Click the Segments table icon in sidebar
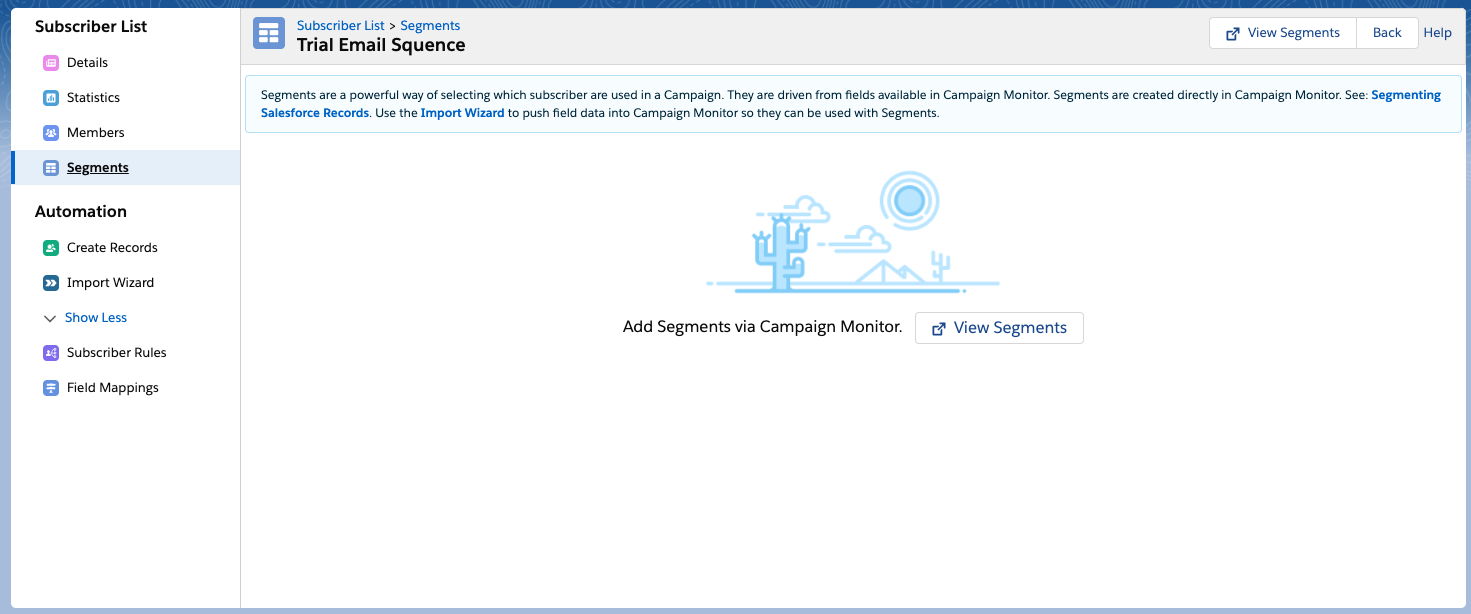1471x614 pixels. point(51,168)
